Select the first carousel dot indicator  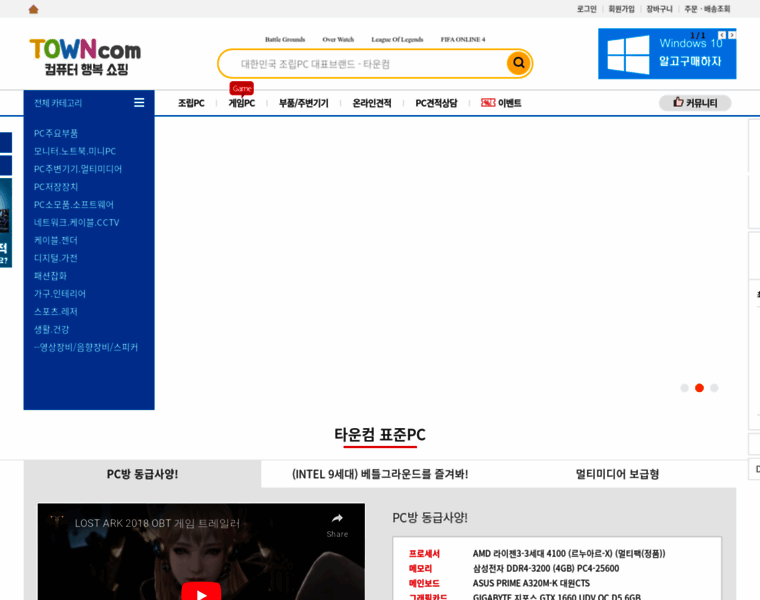click(684, 388)
